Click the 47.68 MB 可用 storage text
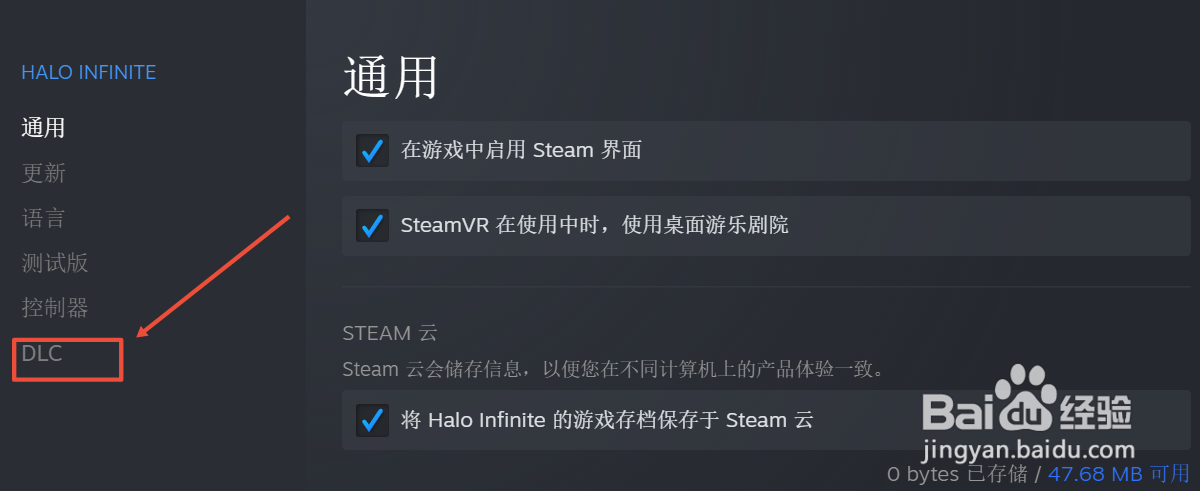Screen dimensions: 1200x491 [1118, 474]
